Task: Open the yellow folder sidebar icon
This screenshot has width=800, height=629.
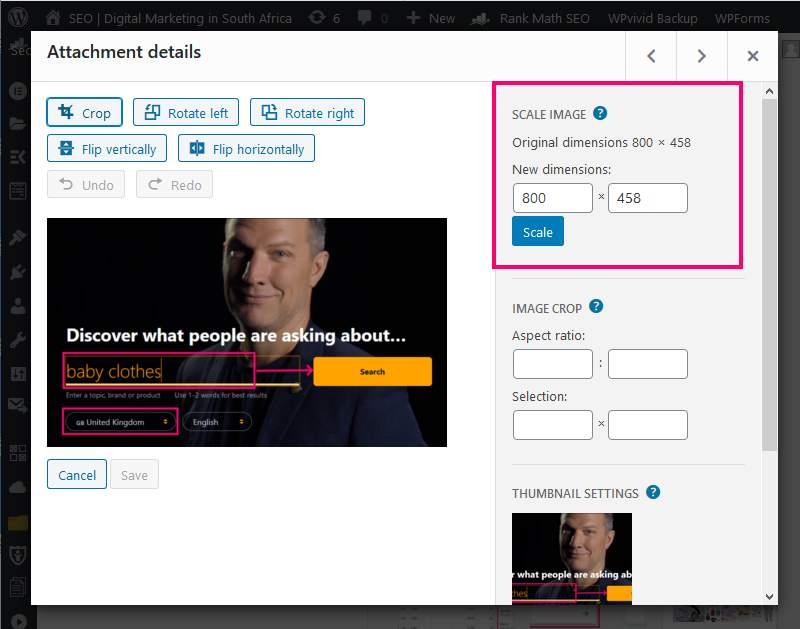Action: [x=18, y=523]
